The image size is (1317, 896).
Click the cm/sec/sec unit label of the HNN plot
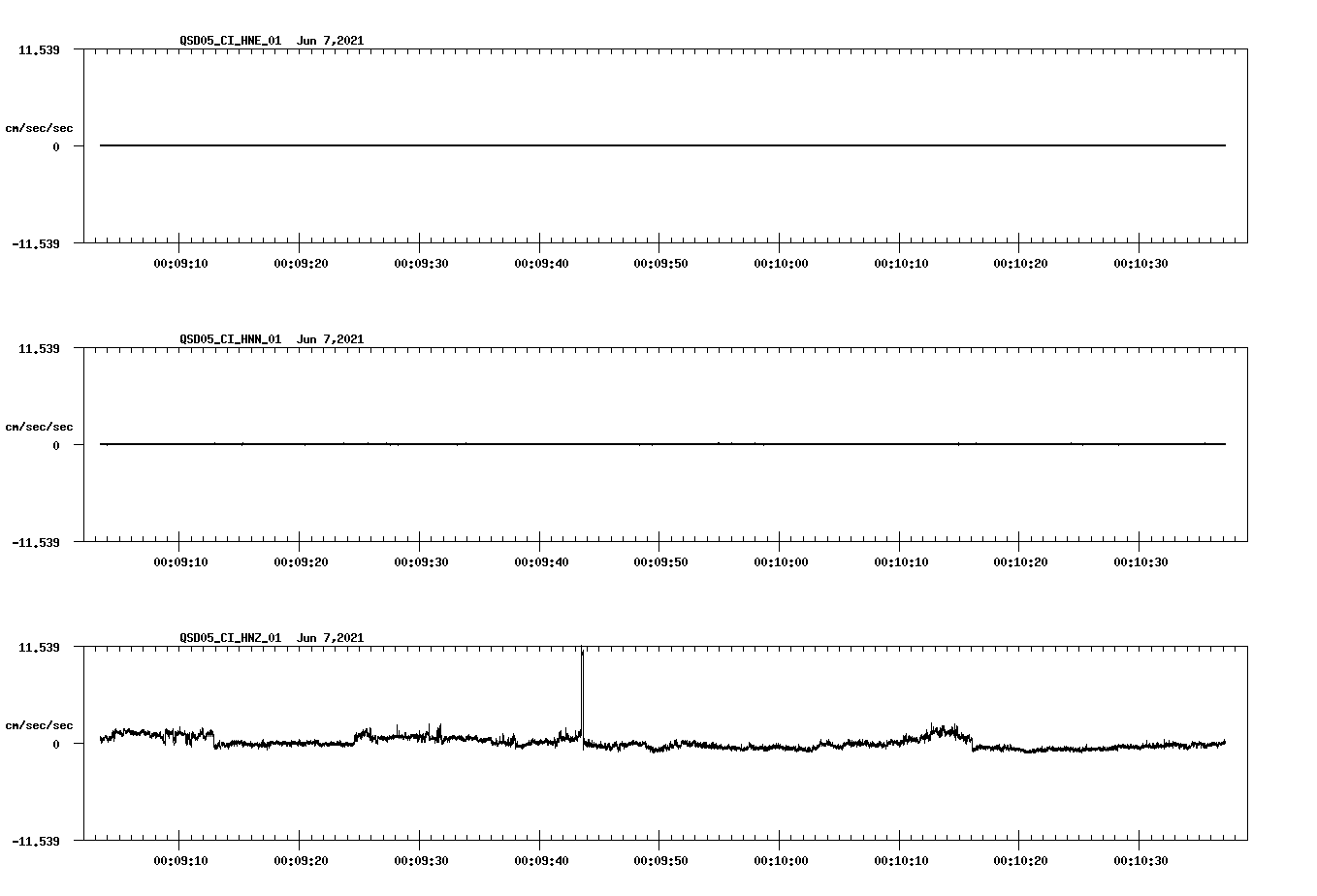(39, 427)
